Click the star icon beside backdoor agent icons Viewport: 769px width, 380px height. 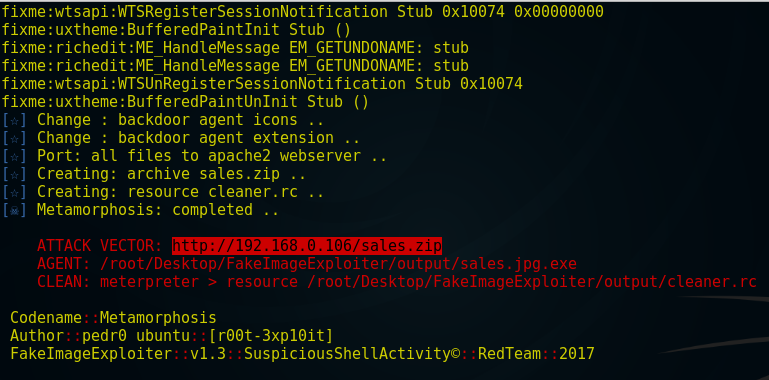pos(14,120)
